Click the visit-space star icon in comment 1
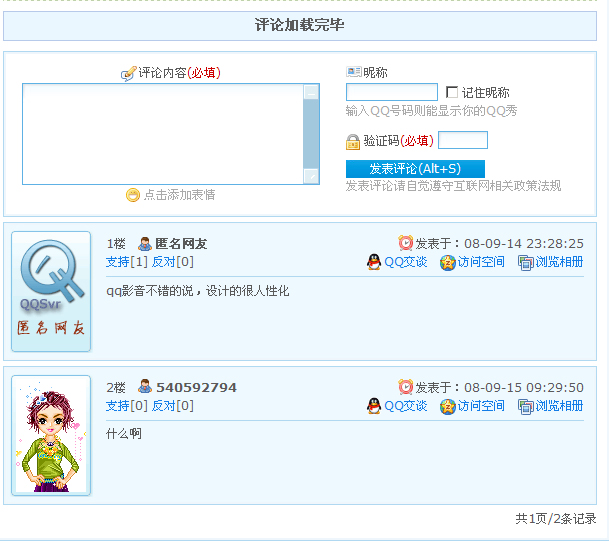 tap(447, 262)
